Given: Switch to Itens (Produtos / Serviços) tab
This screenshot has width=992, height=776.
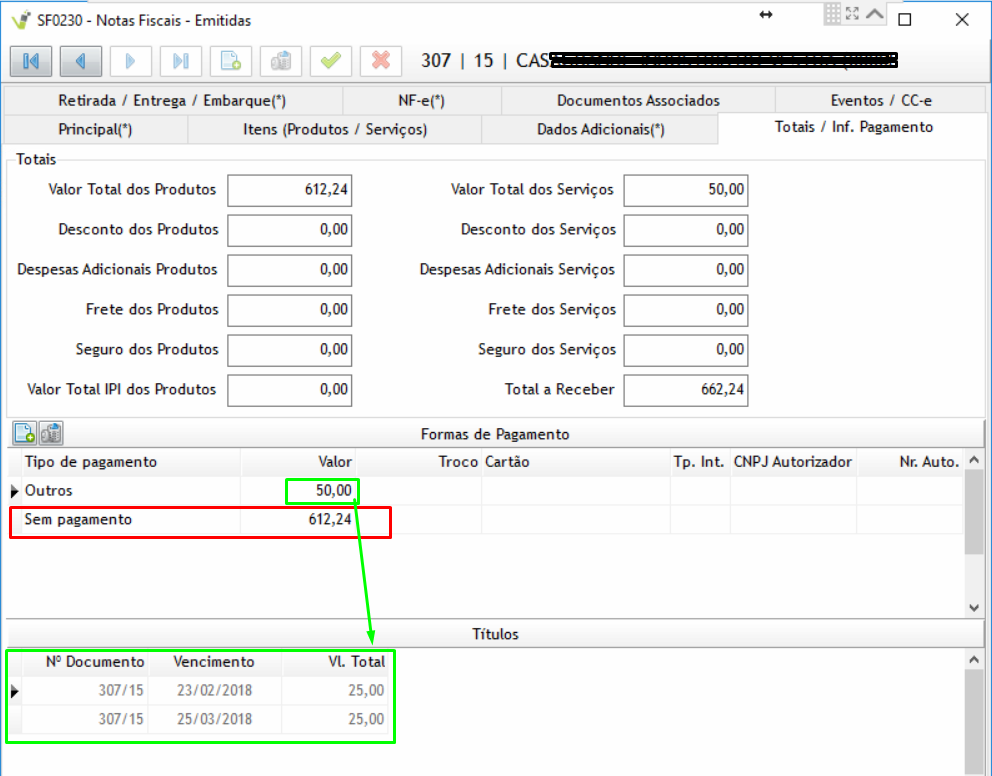Looking at the screenshot, I should pyautogui.click(x=334, y=129).
